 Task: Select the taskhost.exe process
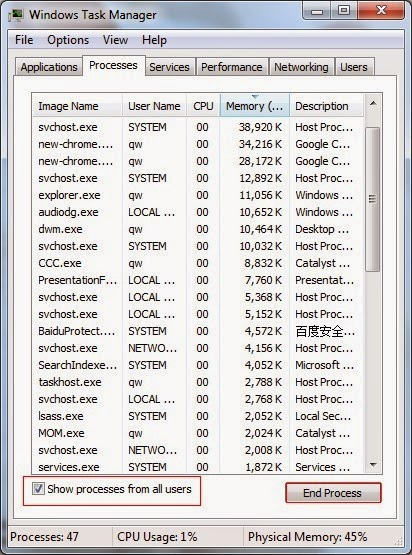coord(198,382)
